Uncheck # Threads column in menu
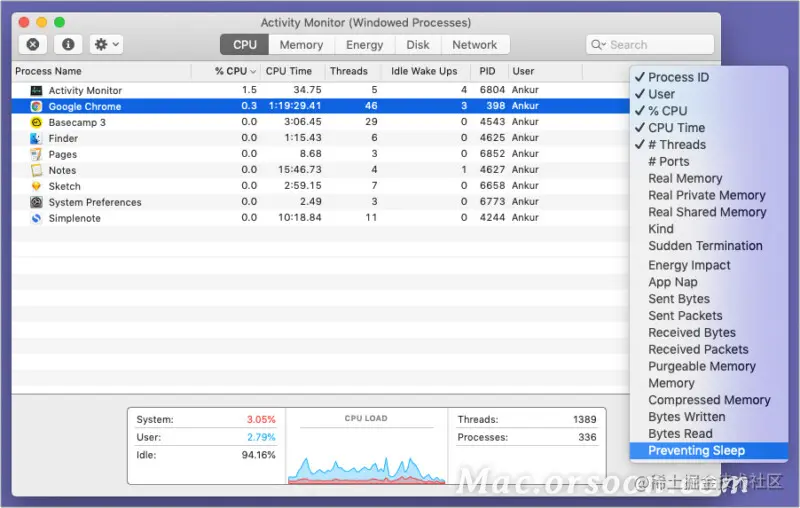Viewport: 800px width, 508px height. coord(709,144)
